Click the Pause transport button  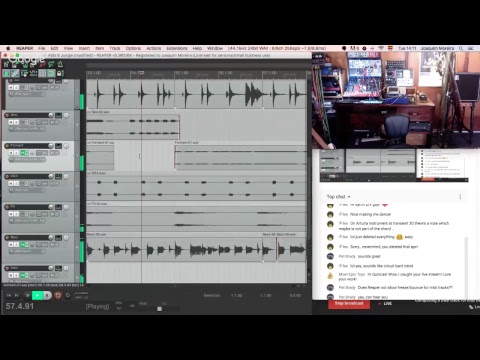click(47, 295)
